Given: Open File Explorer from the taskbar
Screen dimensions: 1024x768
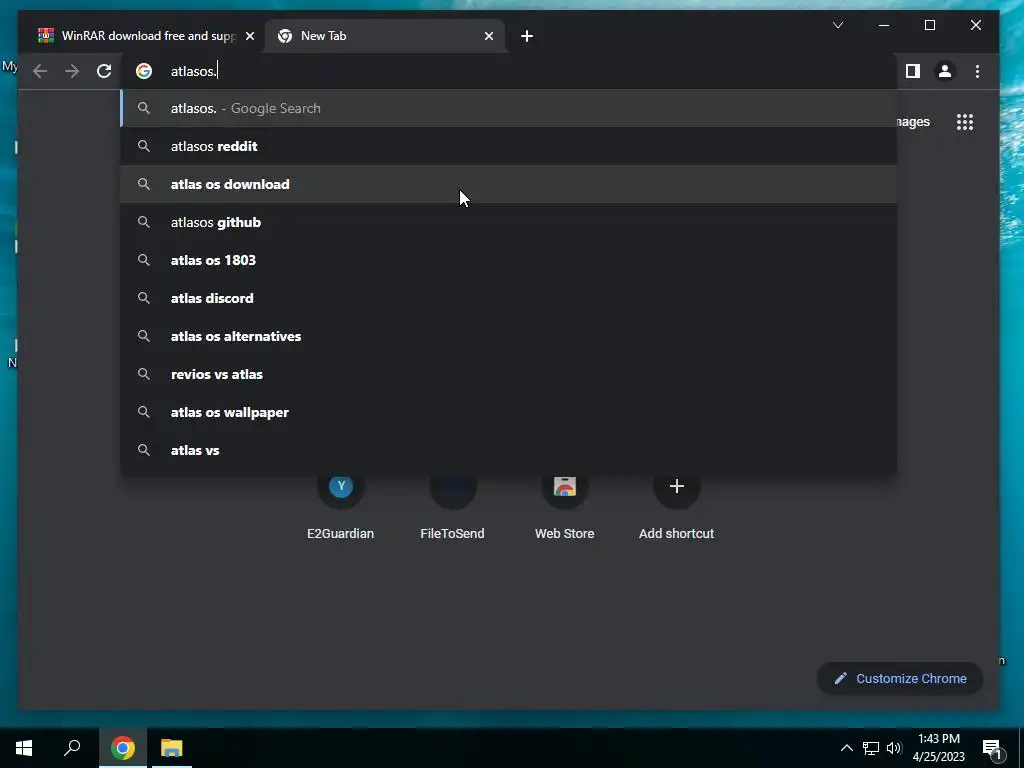Looking at the screenshot, I should tap(172, 748).
